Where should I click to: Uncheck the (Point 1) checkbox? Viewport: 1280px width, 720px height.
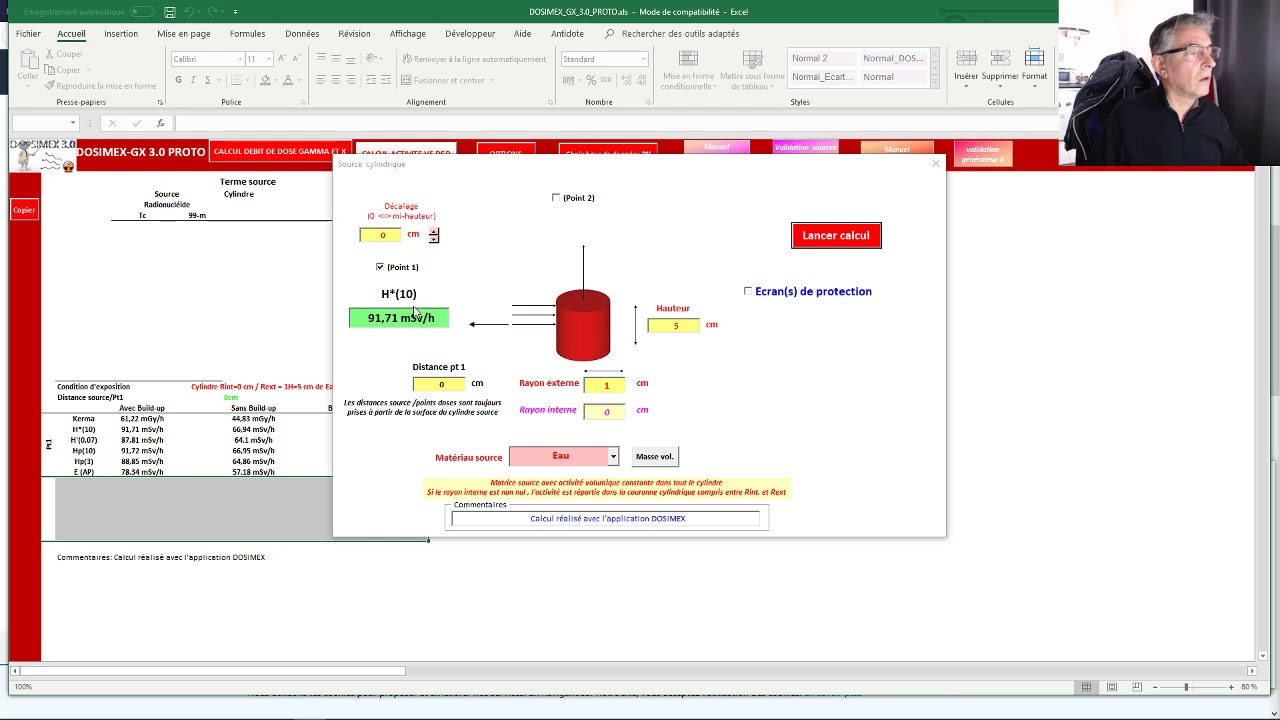(380, 267)
